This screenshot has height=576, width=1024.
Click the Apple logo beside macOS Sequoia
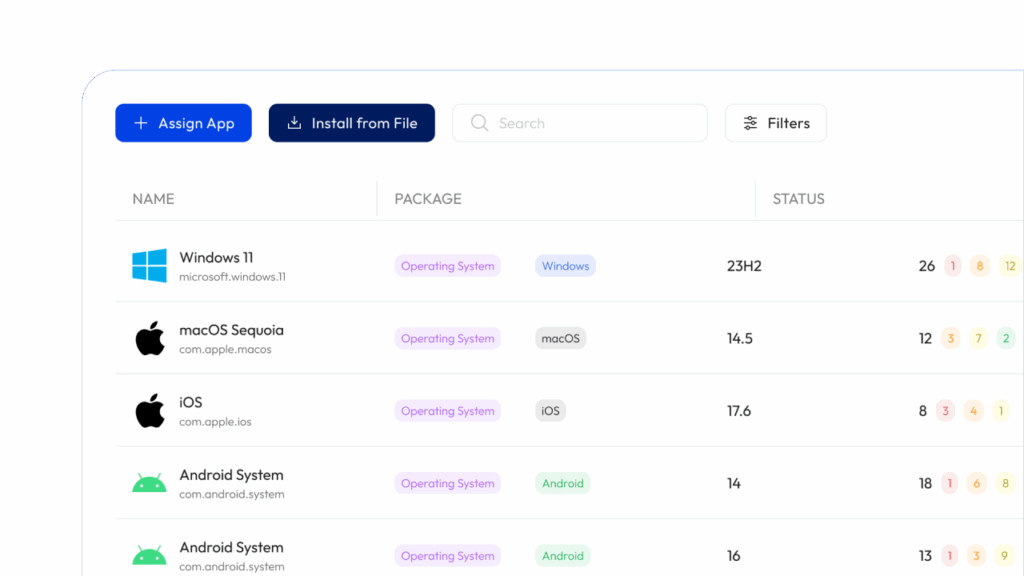coord(149,338)
